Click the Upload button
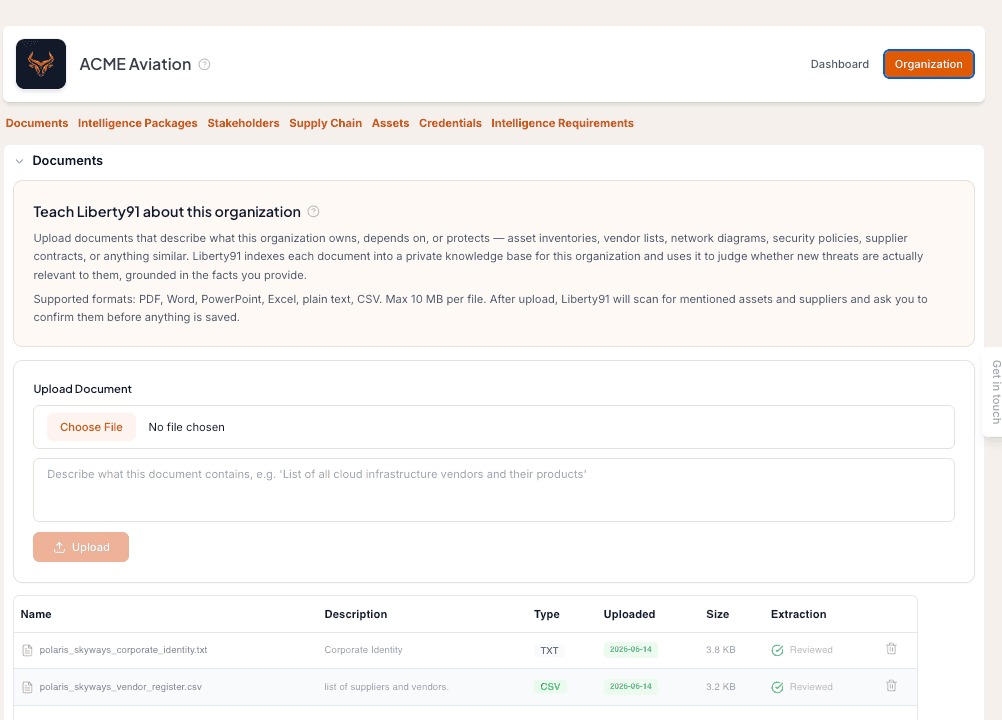Image resolution: width=1002 pixels, height=720 pixels. pos(81,547)
